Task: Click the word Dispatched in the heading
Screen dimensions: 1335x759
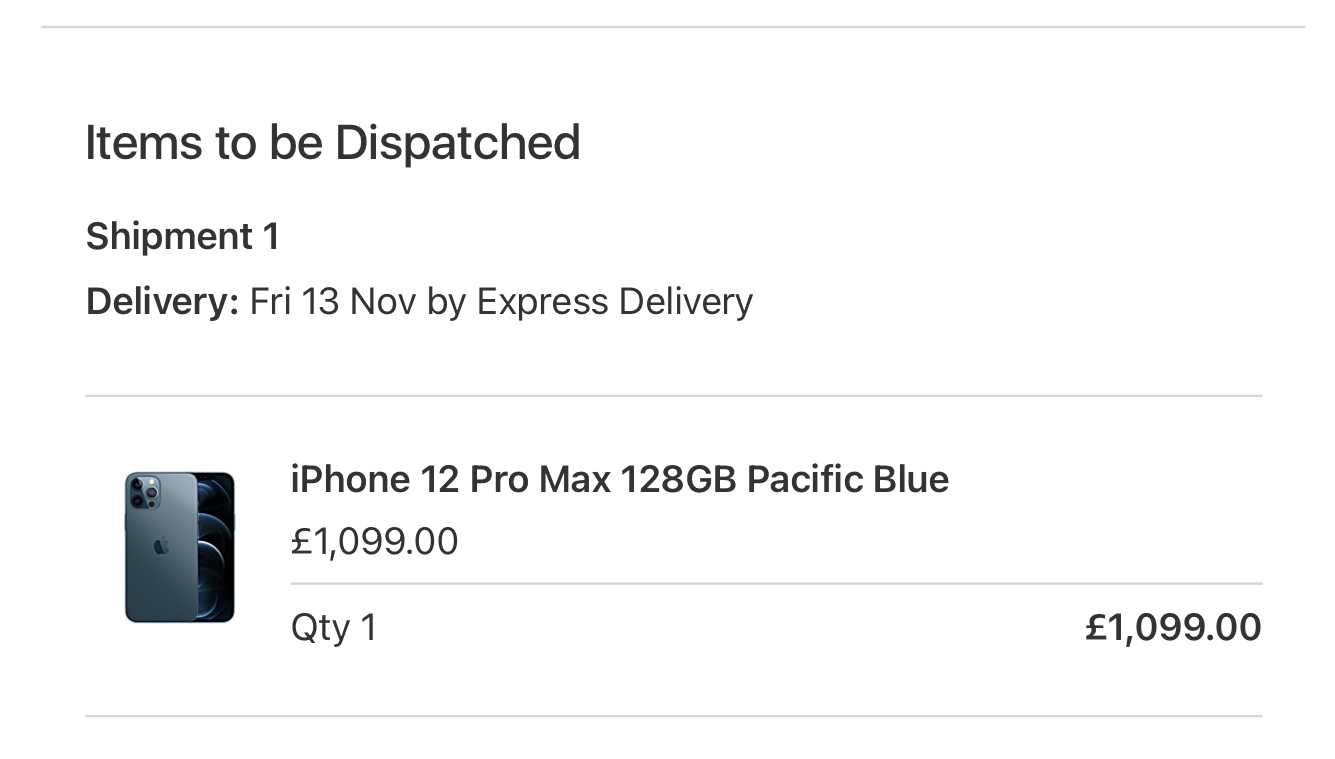Action: 457,142
